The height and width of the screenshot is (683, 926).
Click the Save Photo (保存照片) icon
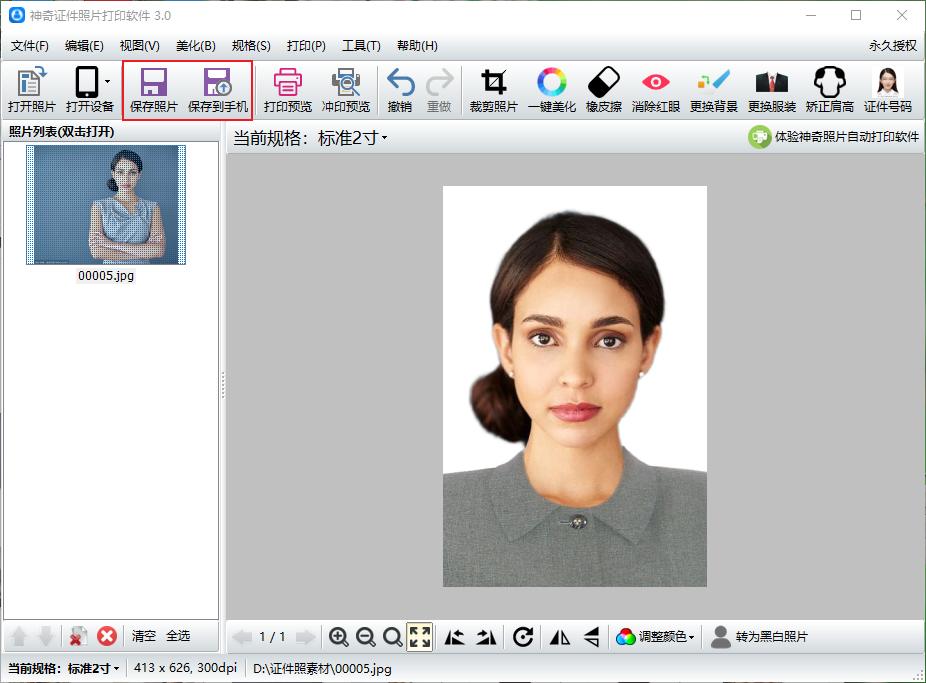coord(153,82)
